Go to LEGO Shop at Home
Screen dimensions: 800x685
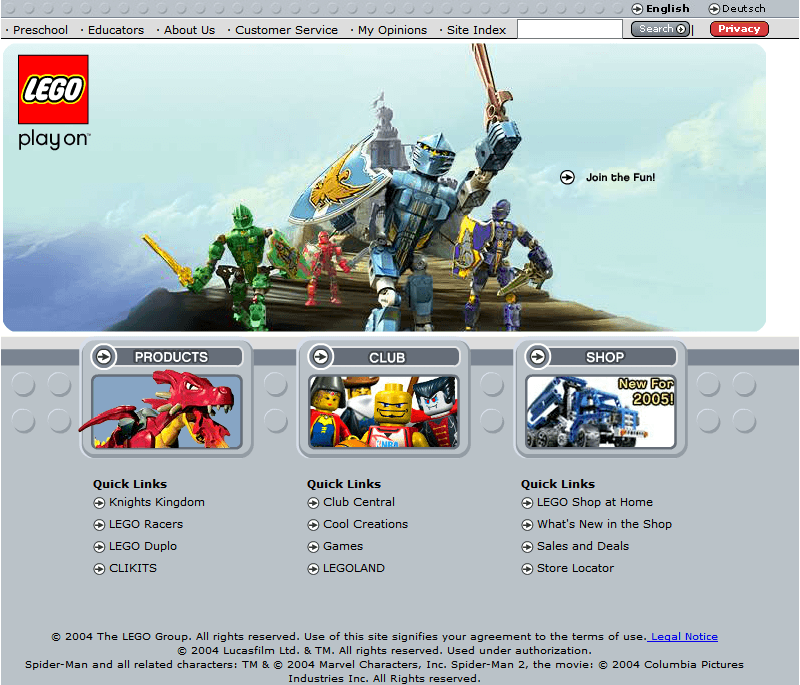(594, 502)
